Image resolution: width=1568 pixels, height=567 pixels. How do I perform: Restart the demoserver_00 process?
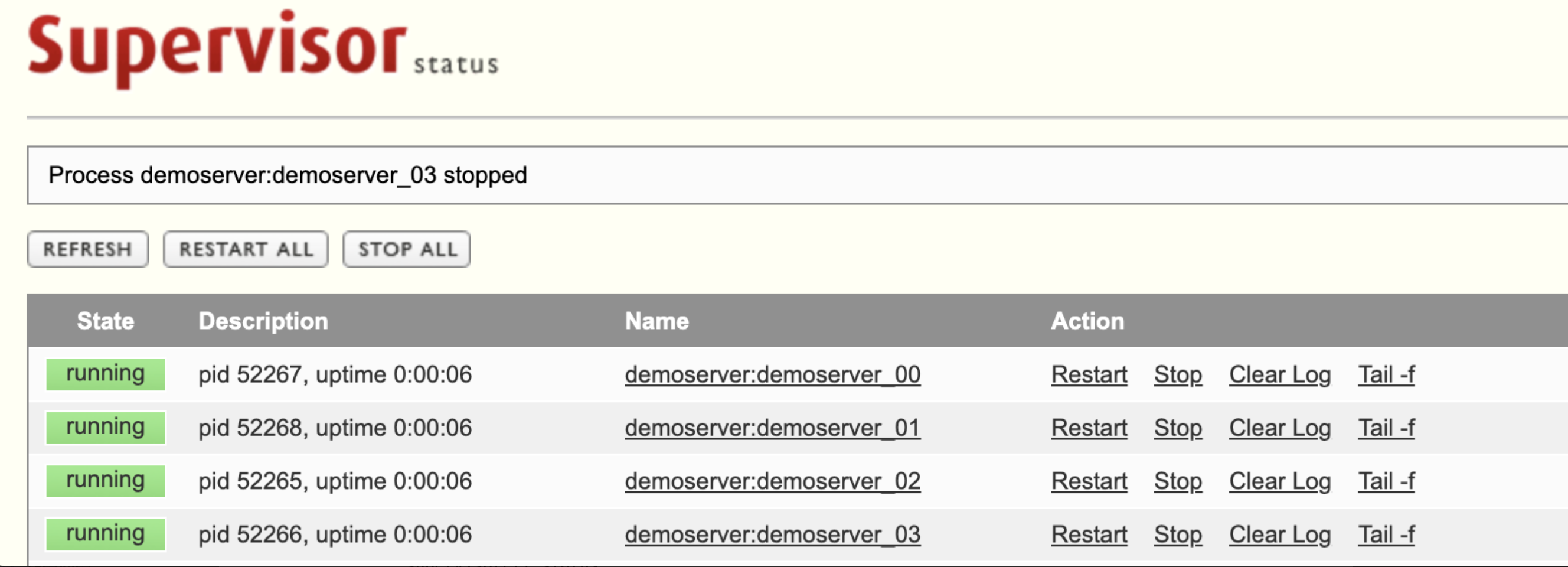[1089, 374]
